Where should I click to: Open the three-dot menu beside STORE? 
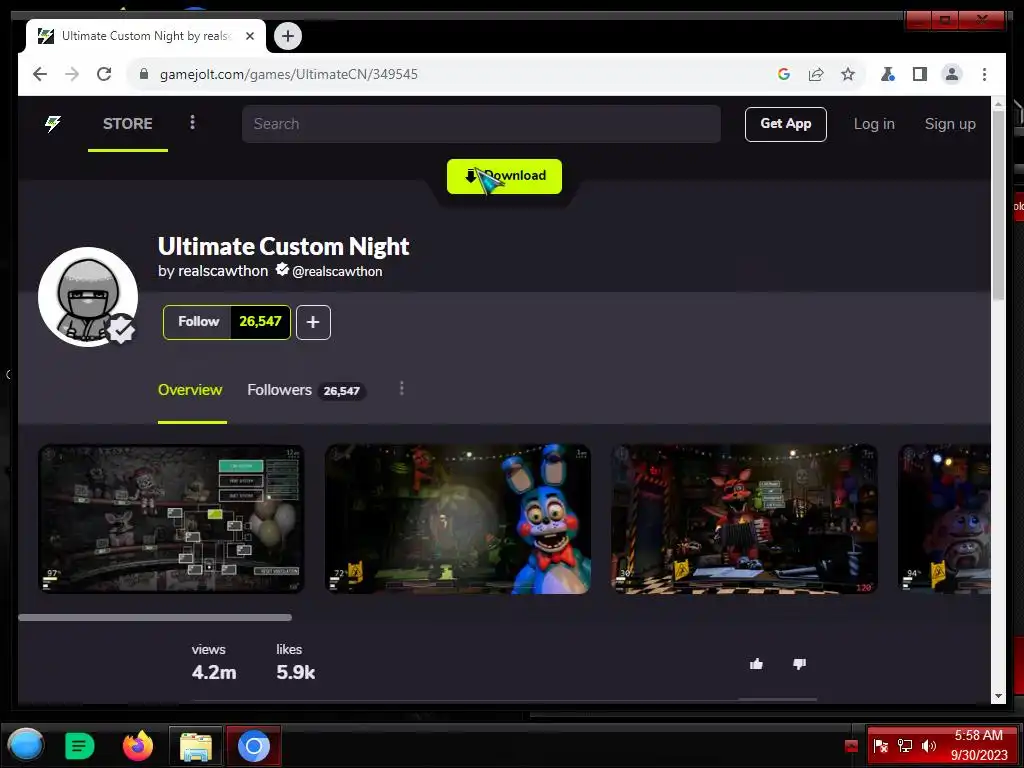(x=192, y=122)
